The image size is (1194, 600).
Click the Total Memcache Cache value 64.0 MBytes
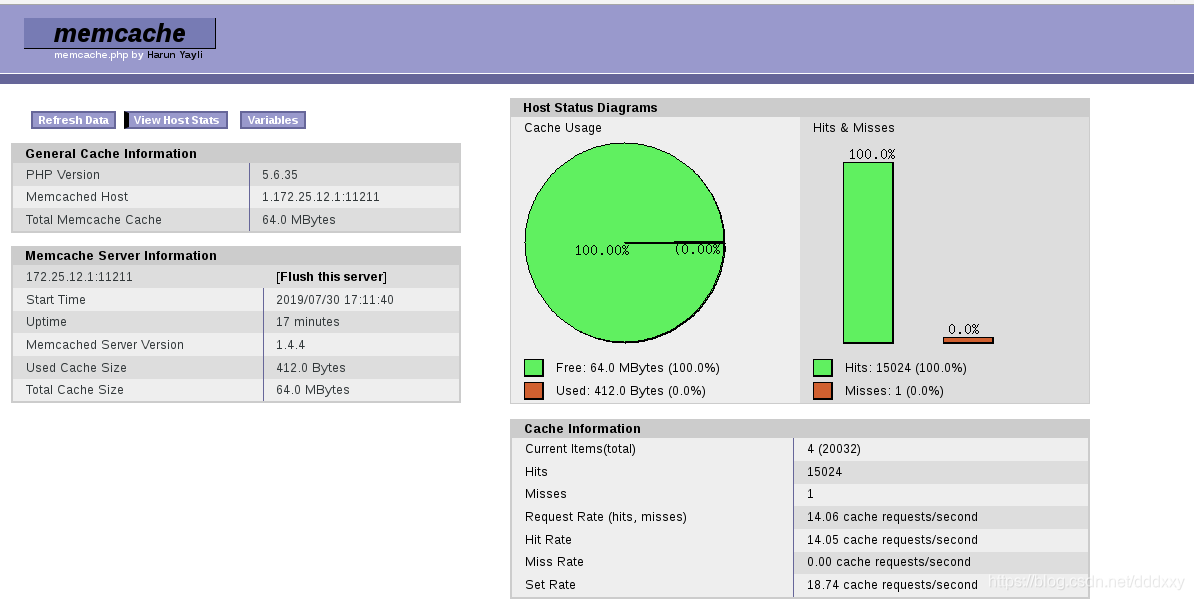pos(298,219)
